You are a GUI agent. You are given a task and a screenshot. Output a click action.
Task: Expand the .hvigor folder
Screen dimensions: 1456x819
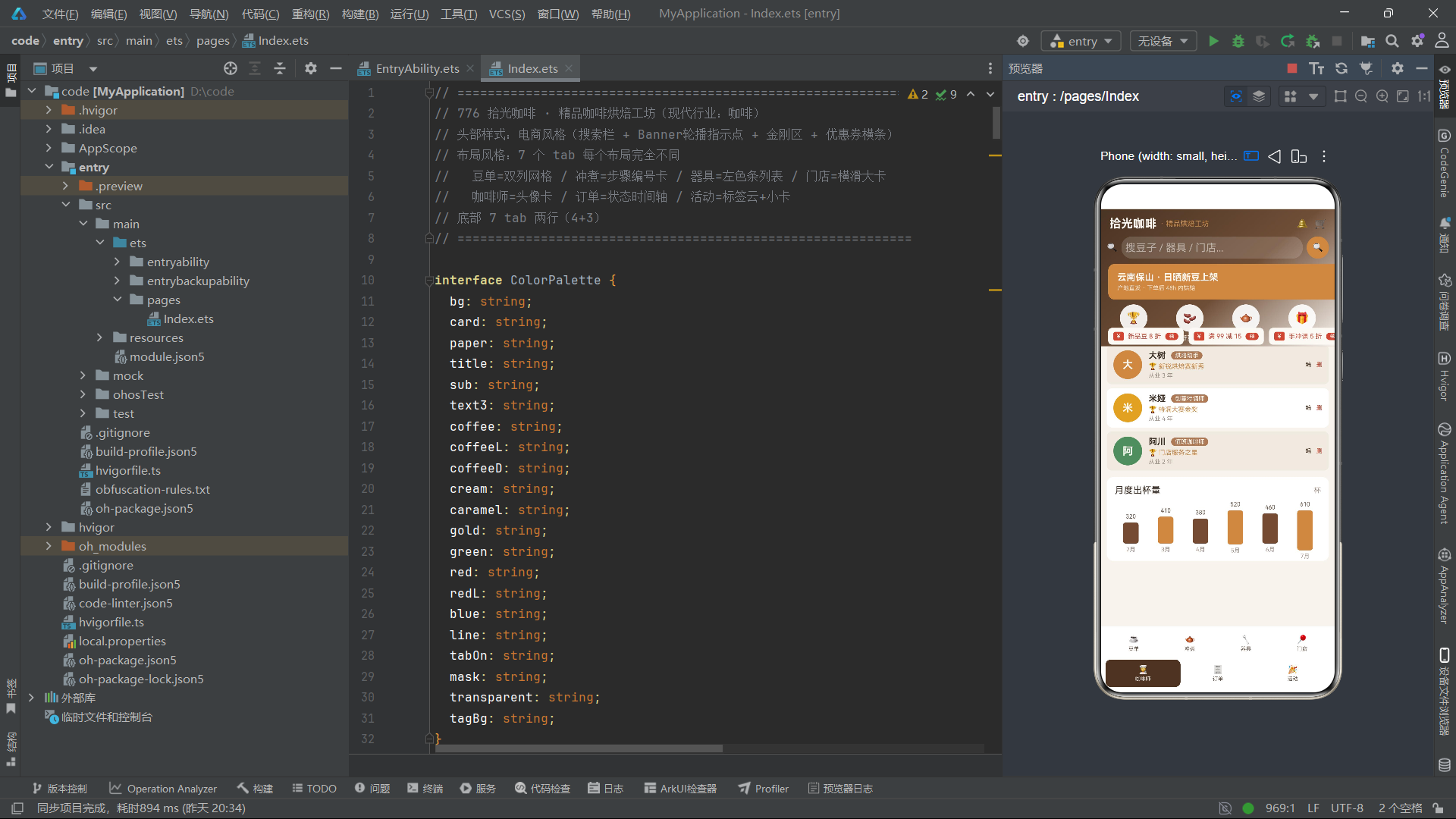49,110
